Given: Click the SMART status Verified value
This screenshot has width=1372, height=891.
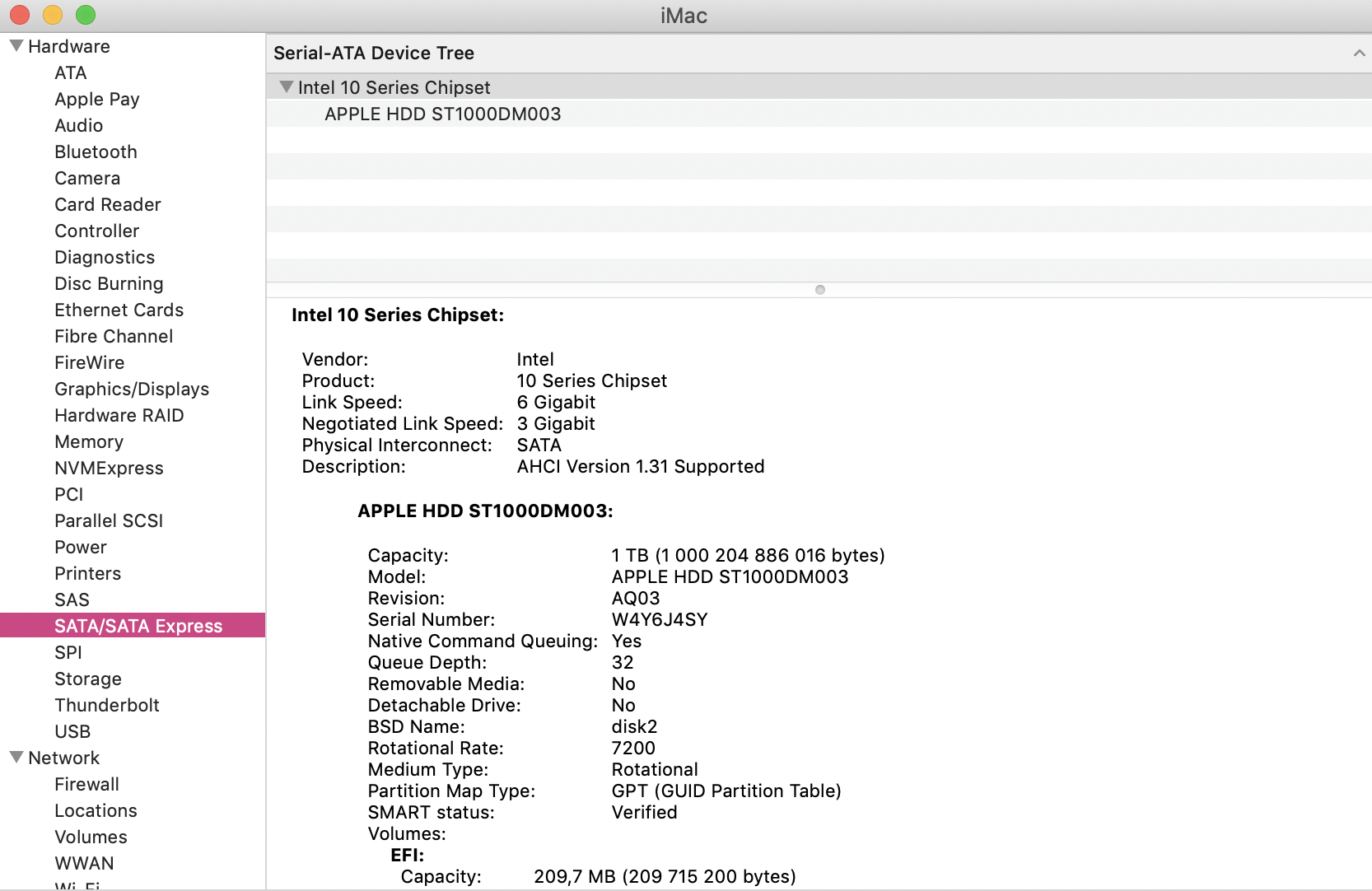Looking at the screenshot, I should 645,812.
